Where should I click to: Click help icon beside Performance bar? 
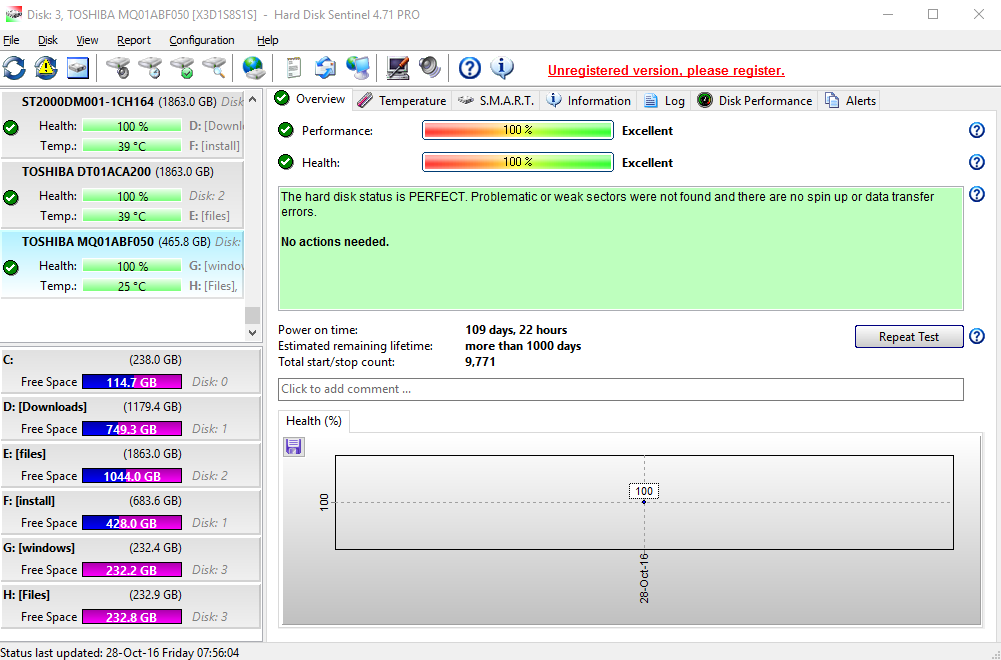pyautogui.click(x=977, y=130)
